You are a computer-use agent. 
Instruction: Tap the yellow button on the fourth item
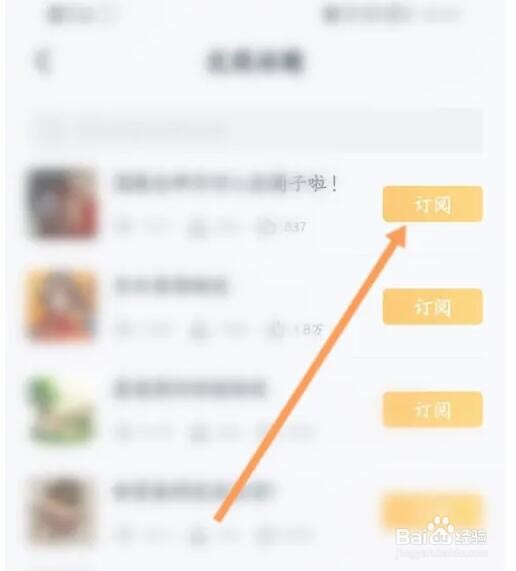[x=433, y=512]
